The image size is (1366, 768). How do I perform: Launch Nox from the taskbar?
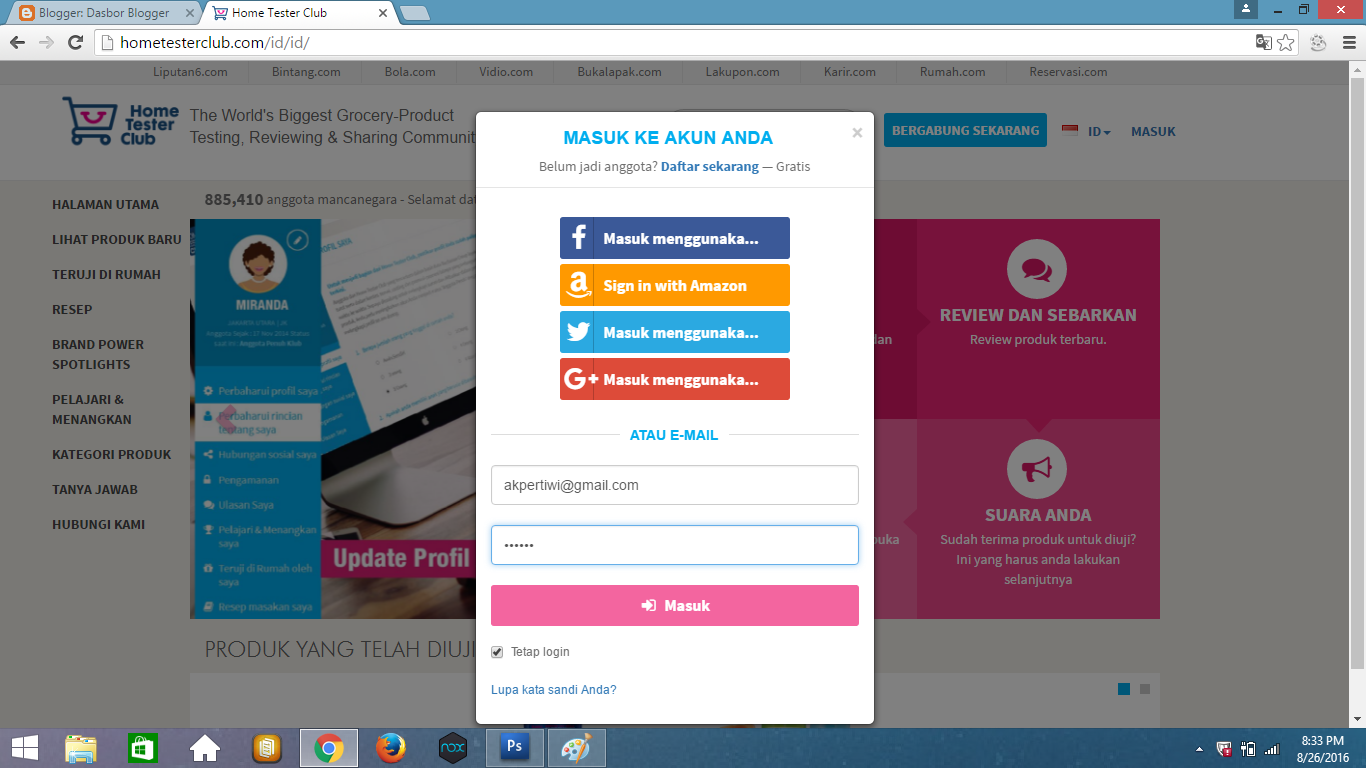point(450,747)
